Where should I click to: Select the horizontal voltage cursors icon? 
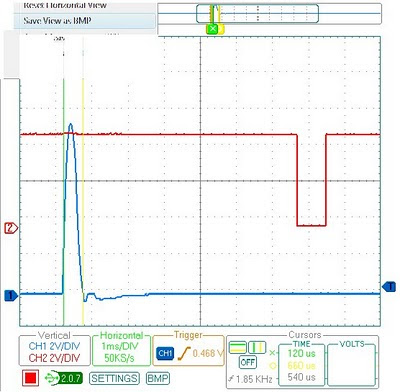tap(238, 347)
